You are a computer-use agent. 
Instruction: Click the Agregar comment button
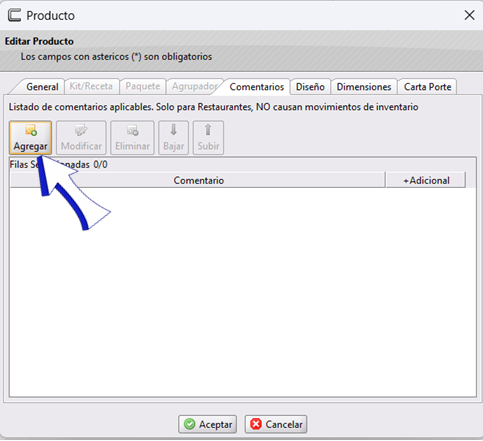pyautogui.click(x=30, y=138)
